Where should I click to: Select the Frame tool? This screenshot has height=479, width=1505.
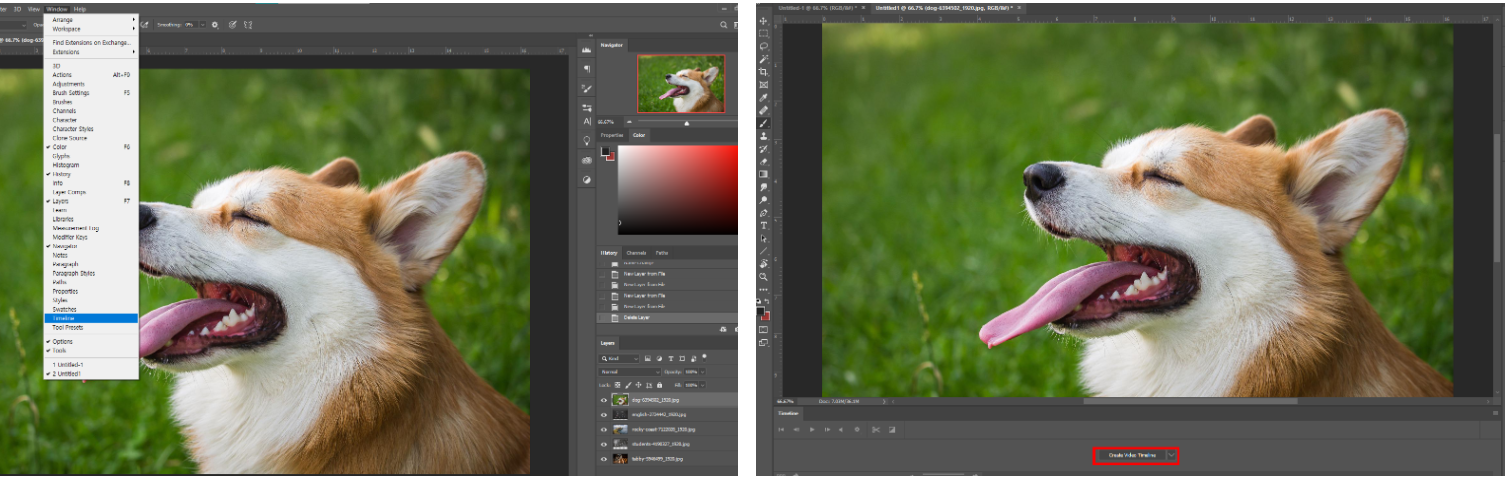763,85
